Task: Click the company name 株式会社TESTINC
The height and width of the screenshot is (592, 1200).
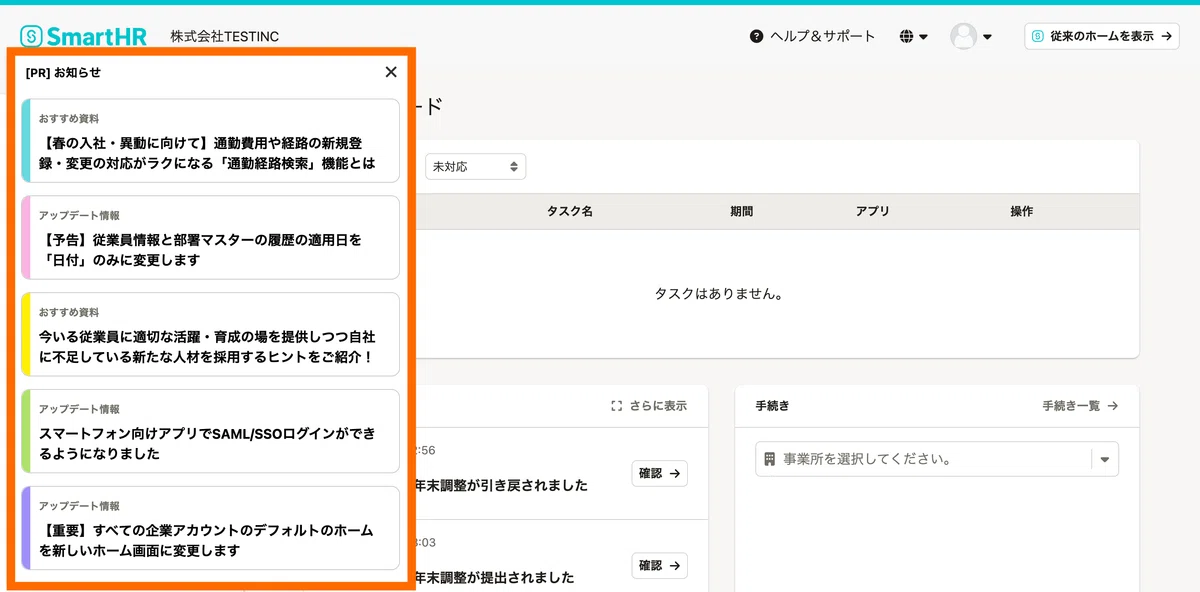Action: pyautogui.click(x=225, y=37)
